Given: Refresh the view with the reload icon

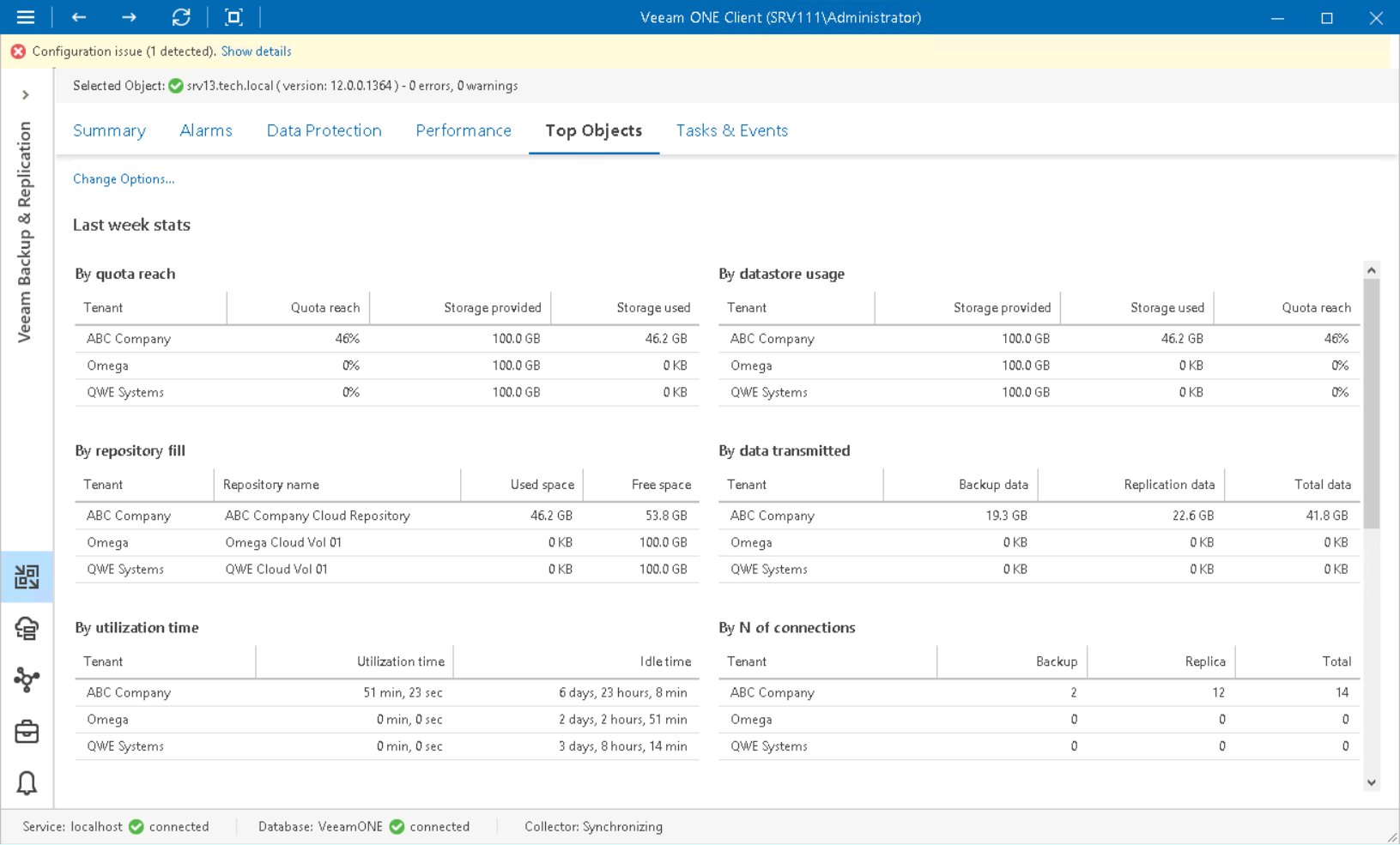Looking at the screenshot, I should [181, 17].
